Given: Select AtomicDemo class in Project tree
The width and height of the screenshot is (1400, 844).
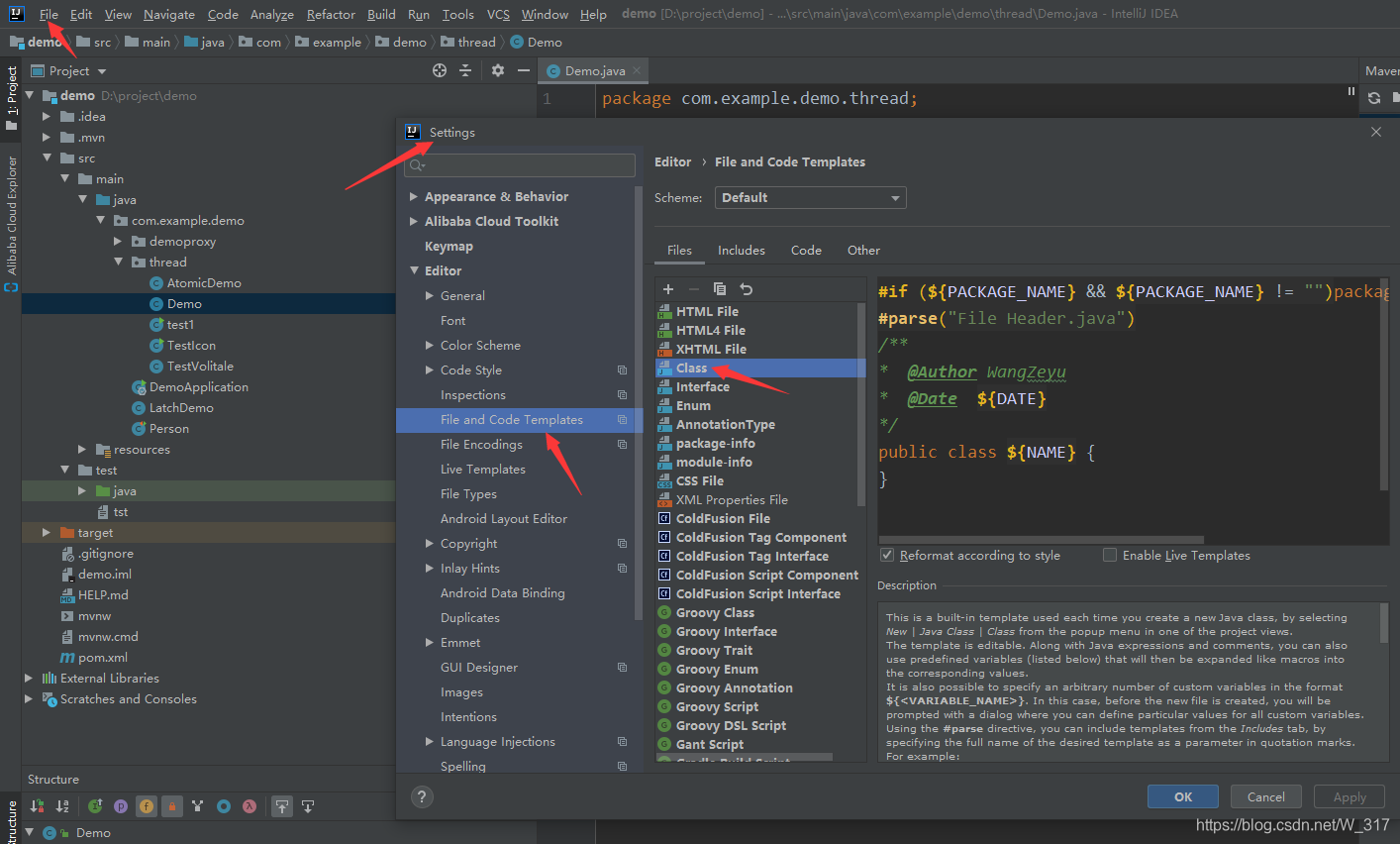Looking at the screenshot, I should pyautogui.click(x=204, y=283).
